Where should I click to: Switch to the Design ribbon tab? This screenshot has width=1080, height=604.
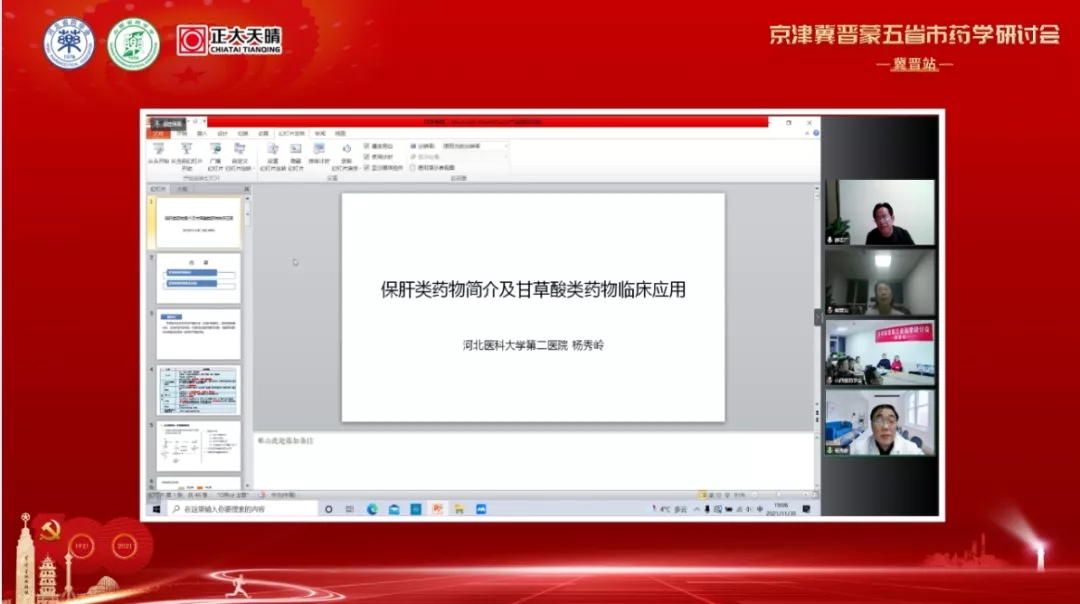point(222,134)
